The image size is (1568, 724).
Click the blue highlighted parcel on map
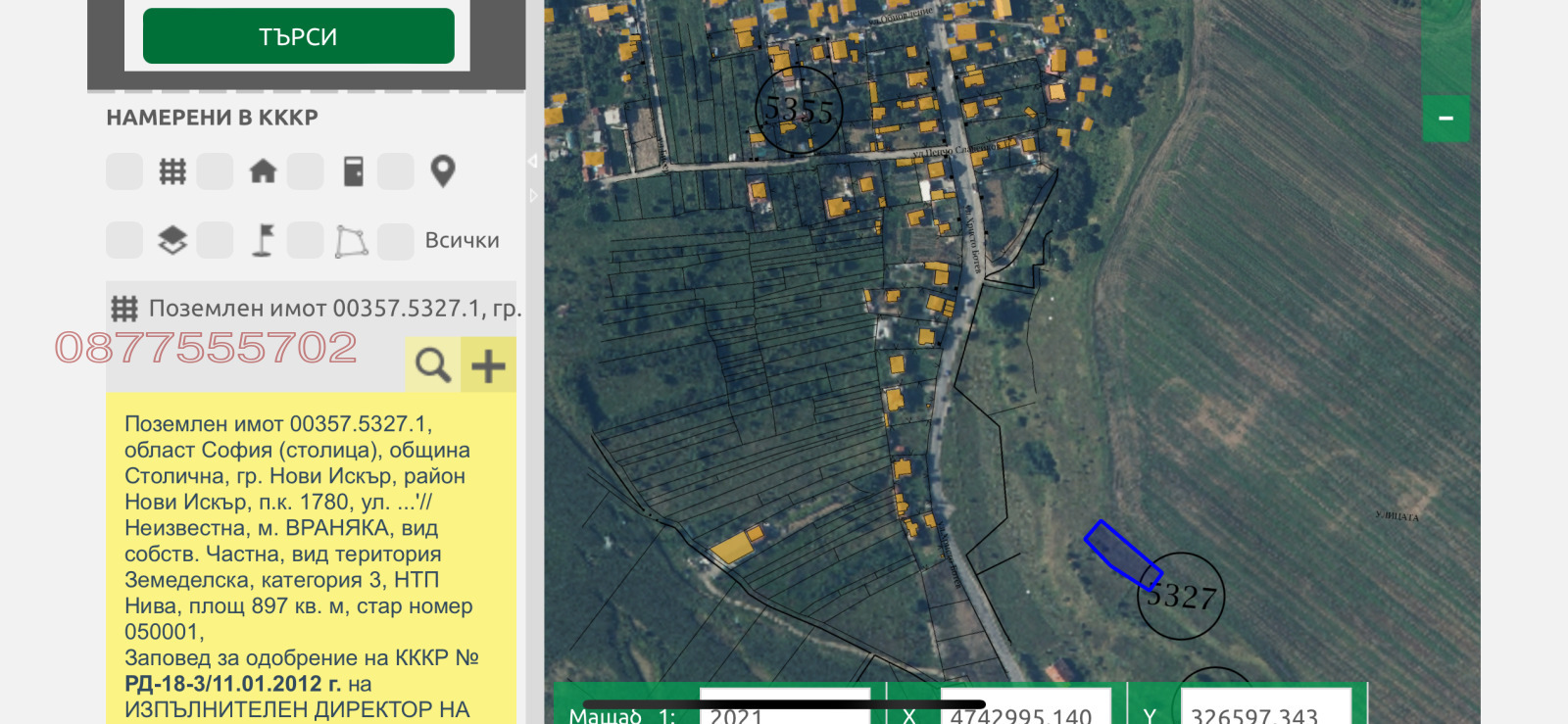click(x=1120, y=554)
